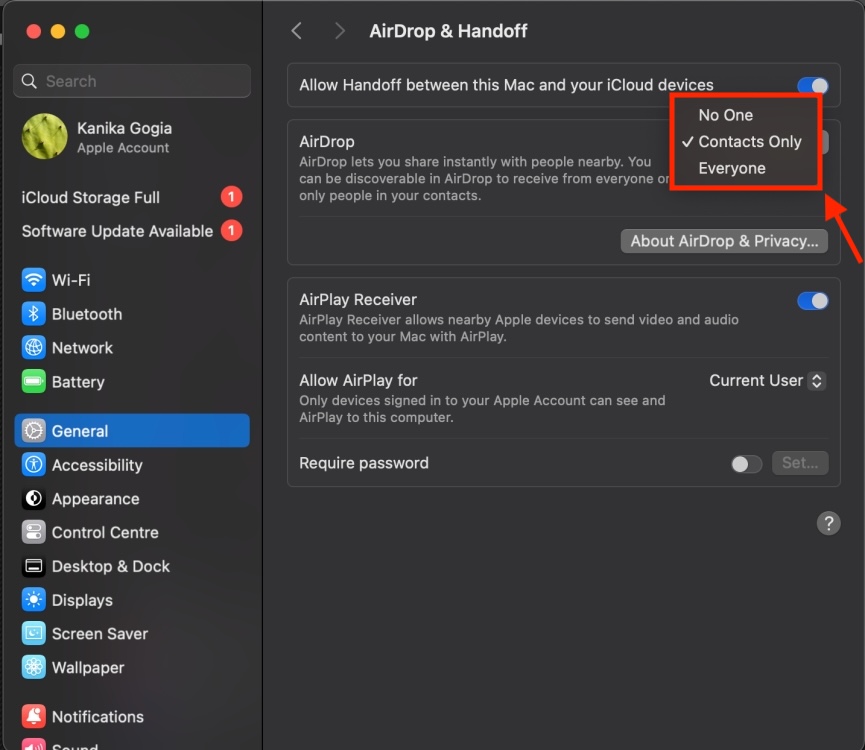Open Wi-Fi settings from the sidebar
The width and height of the screenshot is (865, 750).
click(x=70, y=280)
